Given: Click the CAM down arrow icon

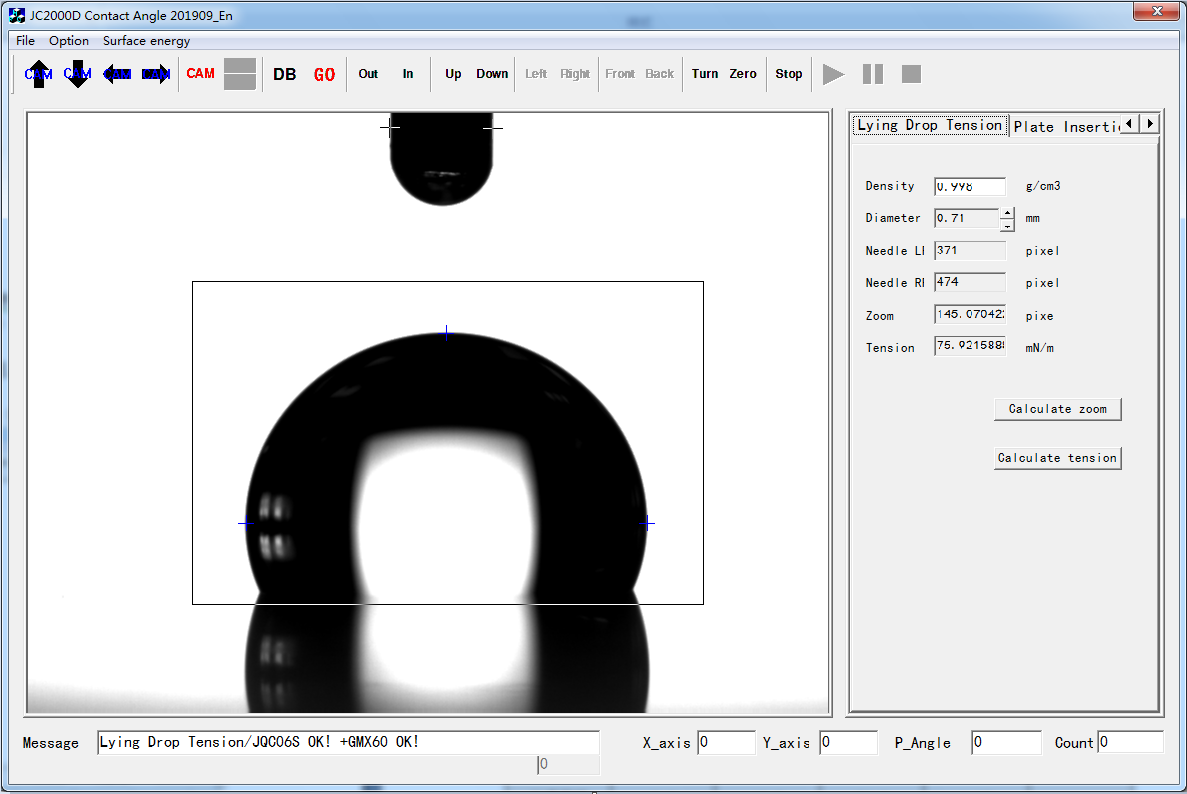Looking at the screenshot, I should [x=77, y=74].
